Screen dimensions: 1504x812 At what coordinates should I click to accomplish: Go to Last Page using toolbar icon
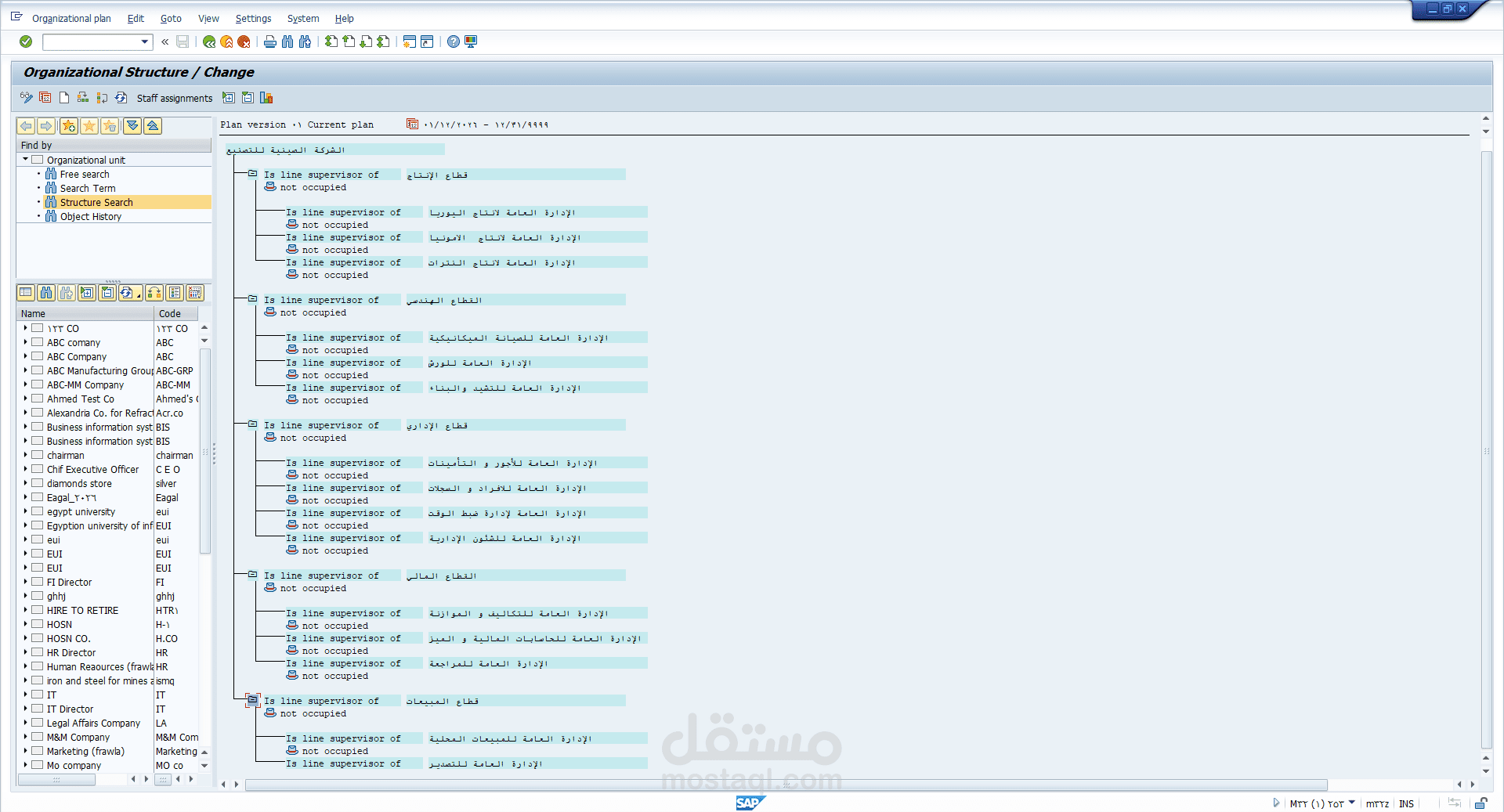[383, 42]
